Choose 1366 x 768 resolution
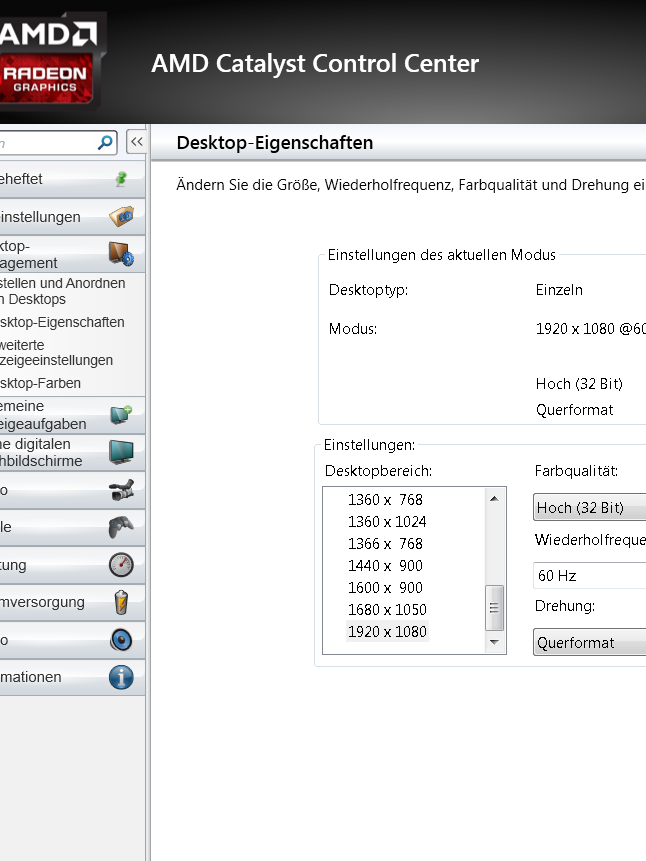This screenshot has width=646, height=861. click(385, 544)
